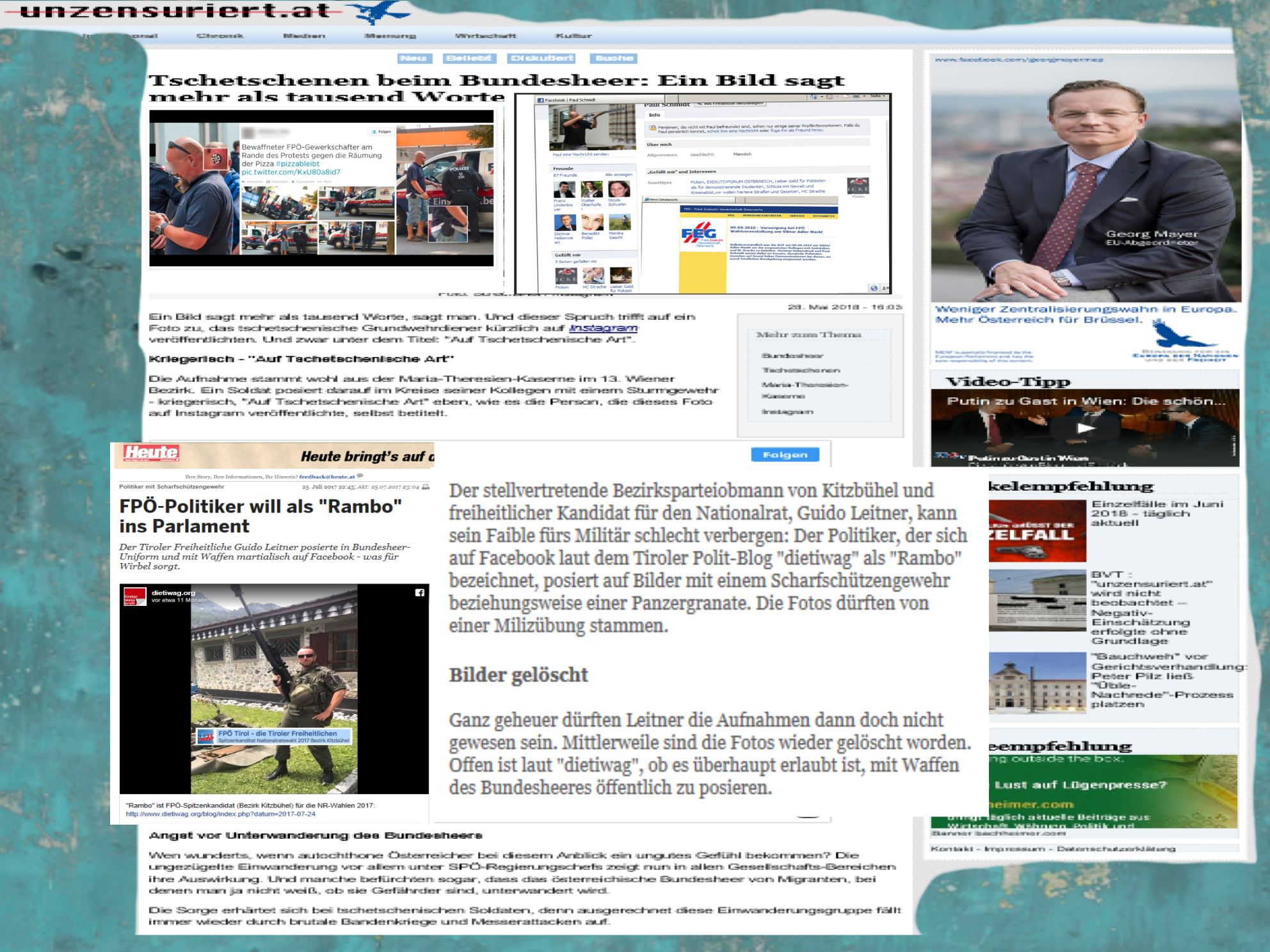Viewport: 1270px width, 952px height.
Task: Click the tiroler wasserkraft avatar icon
Action: (x=135, y=596)
